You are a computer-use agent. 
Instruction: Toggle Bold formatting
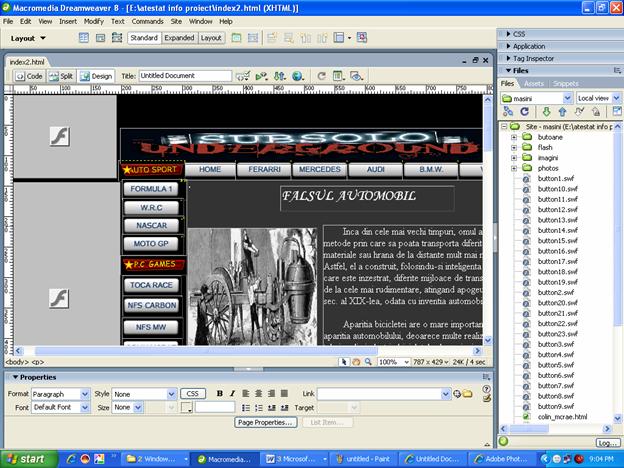(219, 394)
